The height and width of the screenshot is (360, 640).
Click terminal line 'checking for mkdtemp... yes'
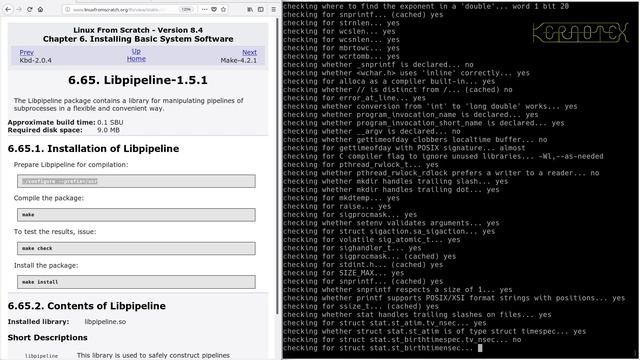tap(341, 198)
